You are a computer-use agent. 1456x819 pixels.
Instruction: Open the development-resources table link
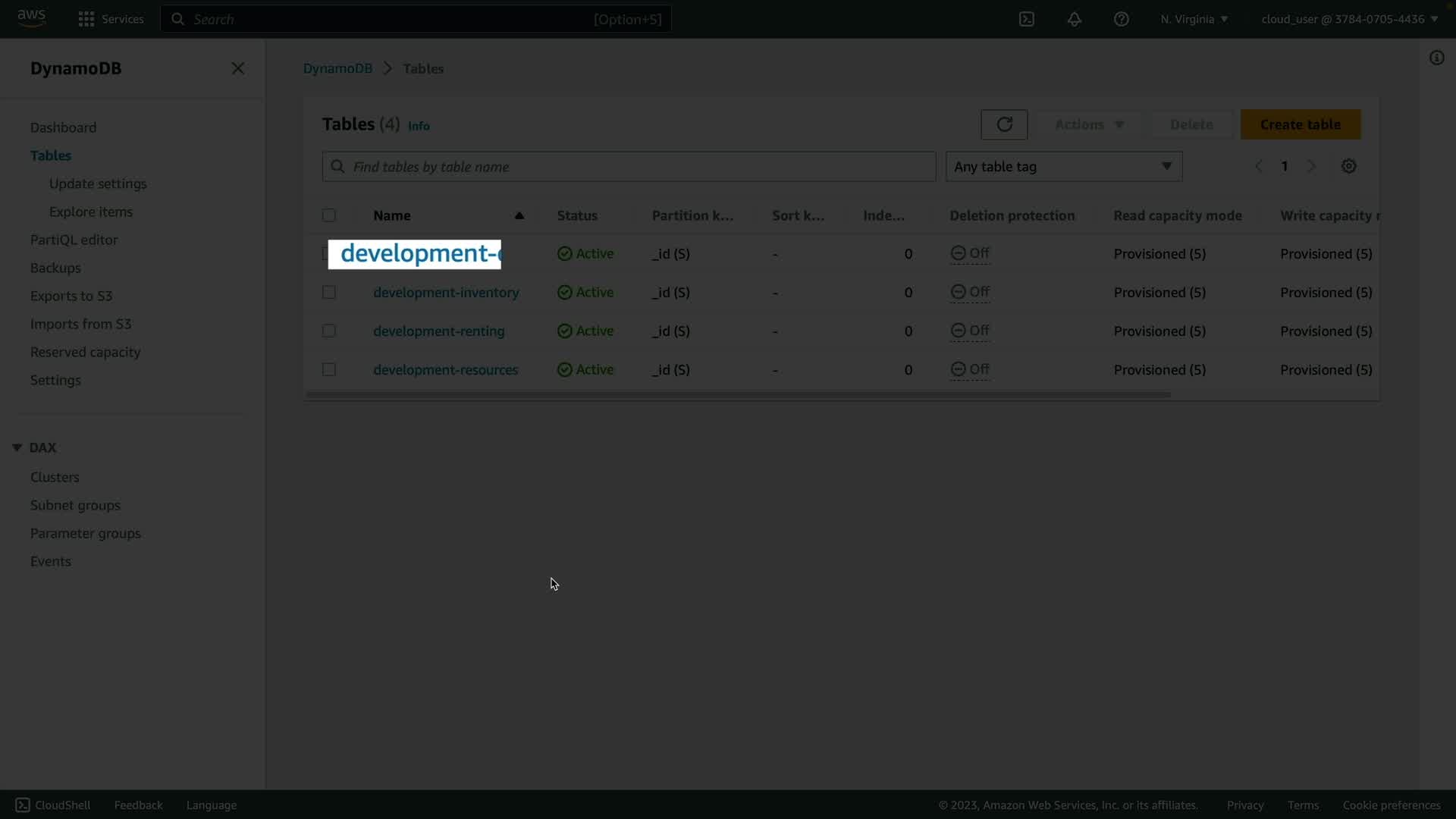(445, 370)
